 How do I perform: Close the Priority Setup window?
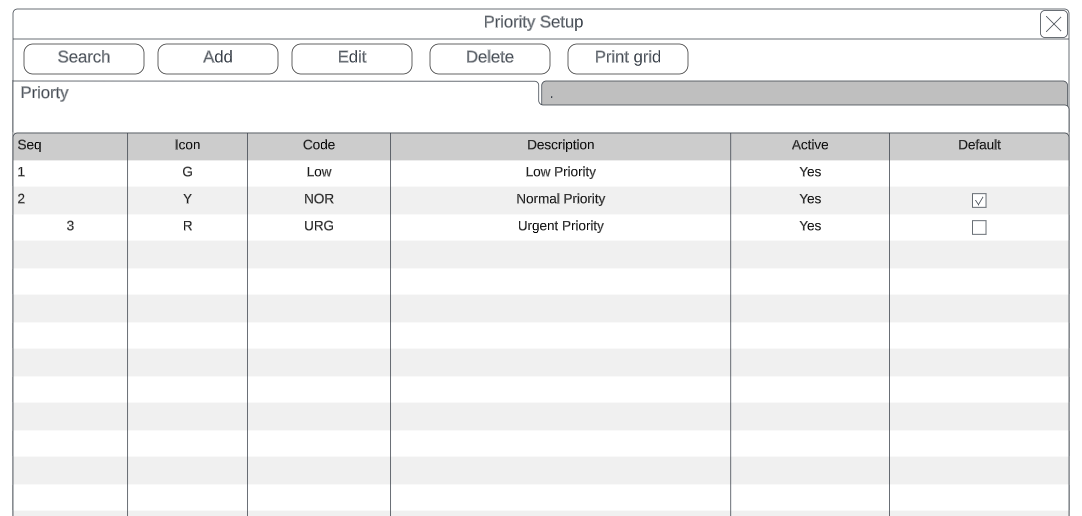(x=1054, y=24)
